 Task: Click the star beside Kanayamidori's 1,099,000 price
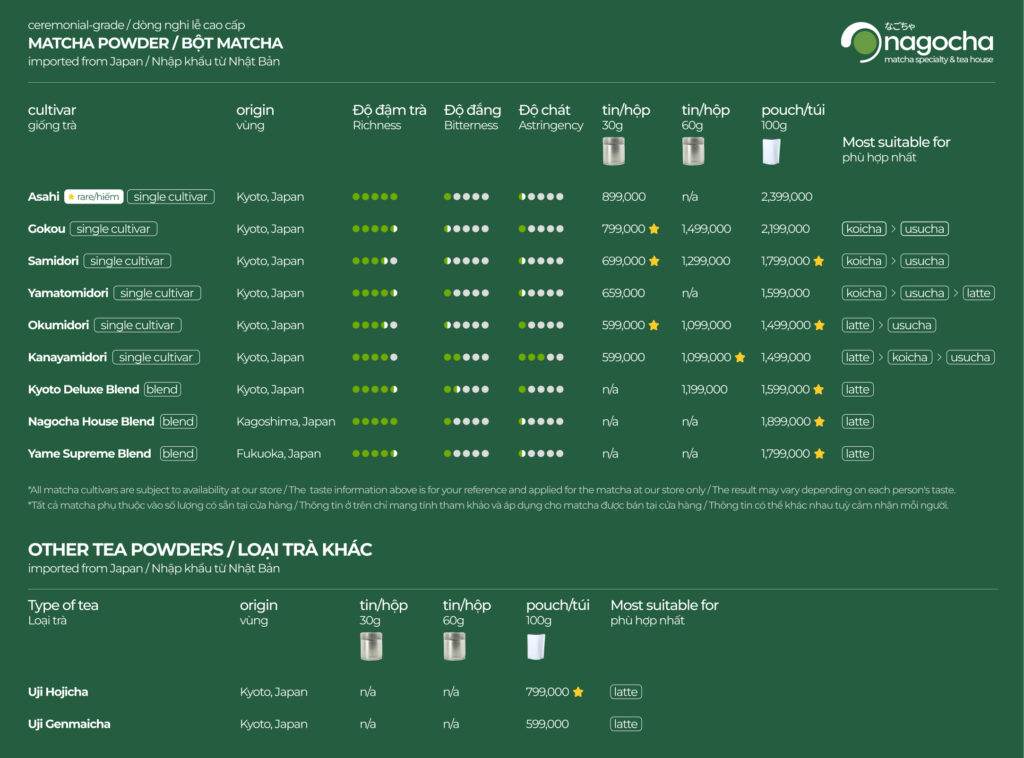(740, 357)
